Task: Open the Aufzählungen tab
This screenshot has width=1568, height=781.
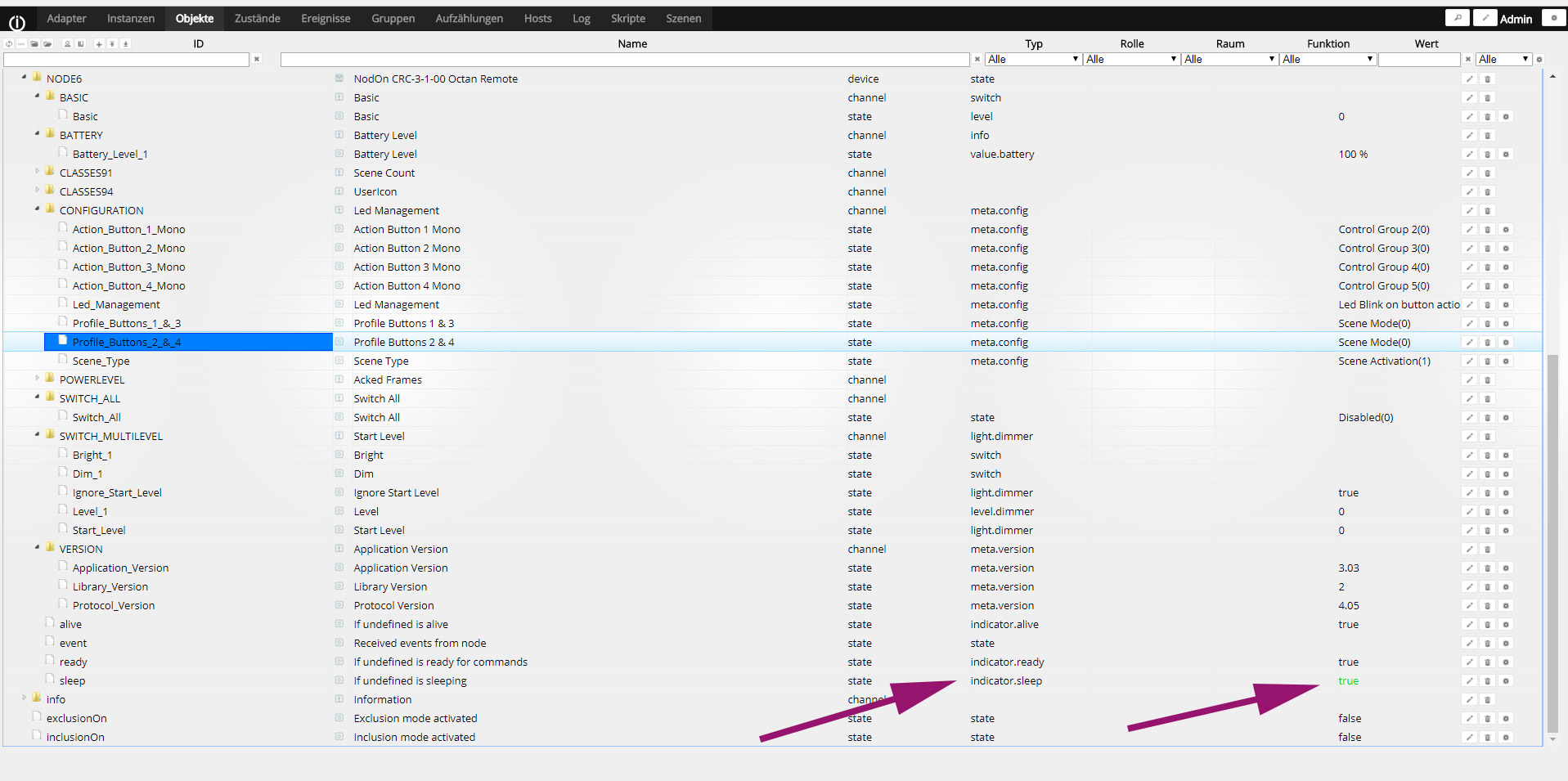Action: 470,19
